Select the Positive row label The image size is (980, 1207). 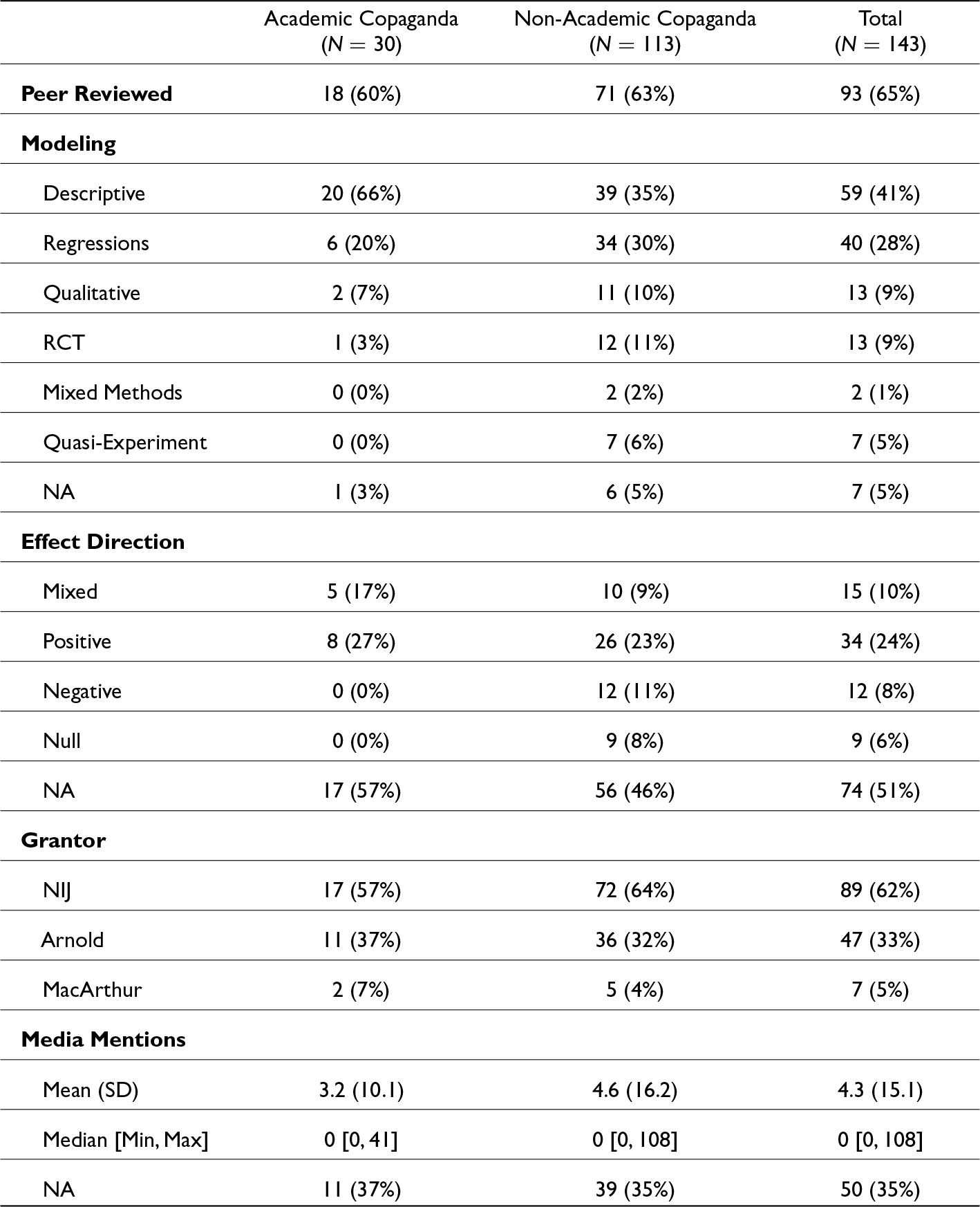pyautogui.click(x=77, y=642)
